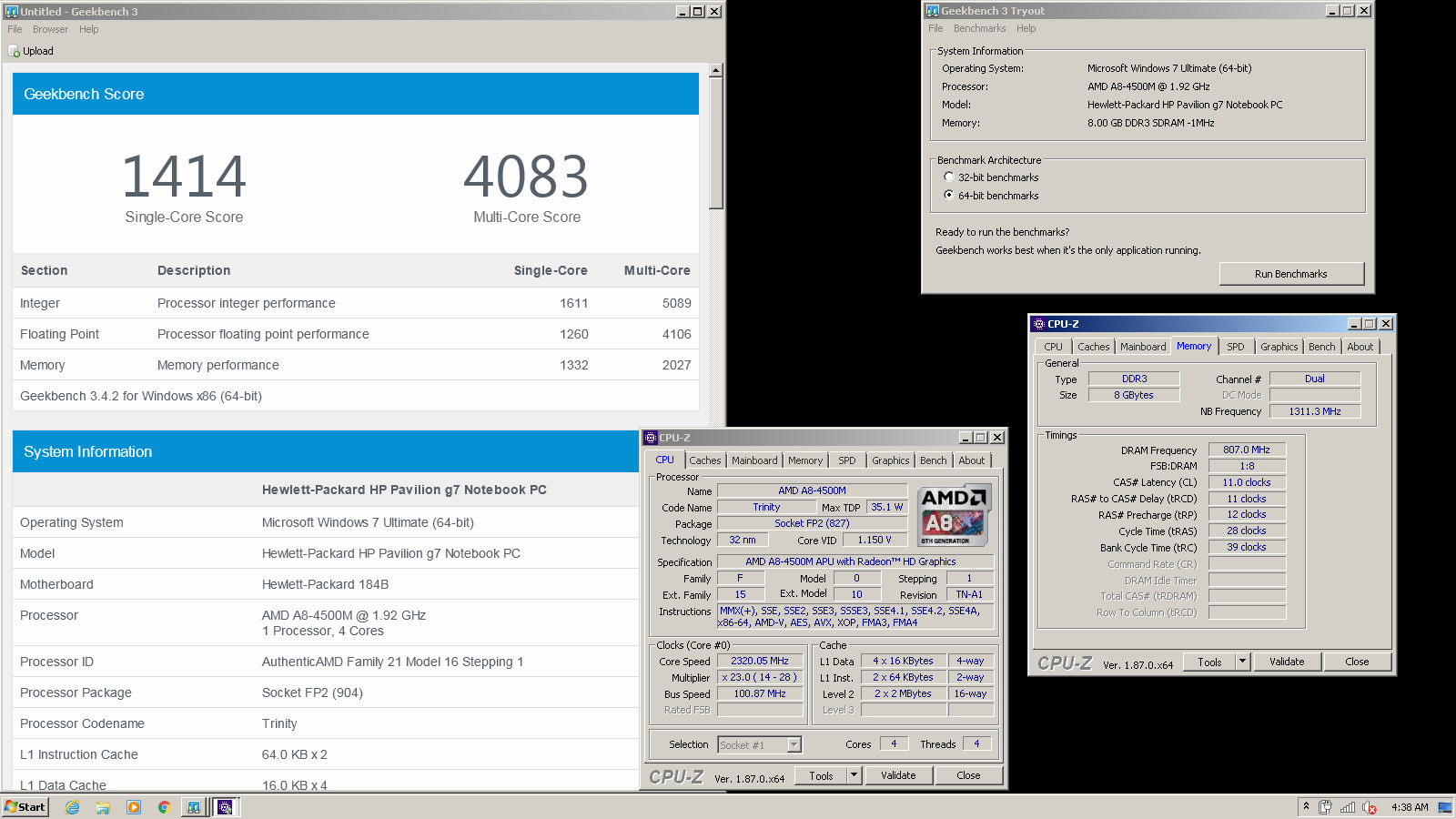
Task: Launch Windows Media Player from taskbar
Action: (x=134, y=807)
